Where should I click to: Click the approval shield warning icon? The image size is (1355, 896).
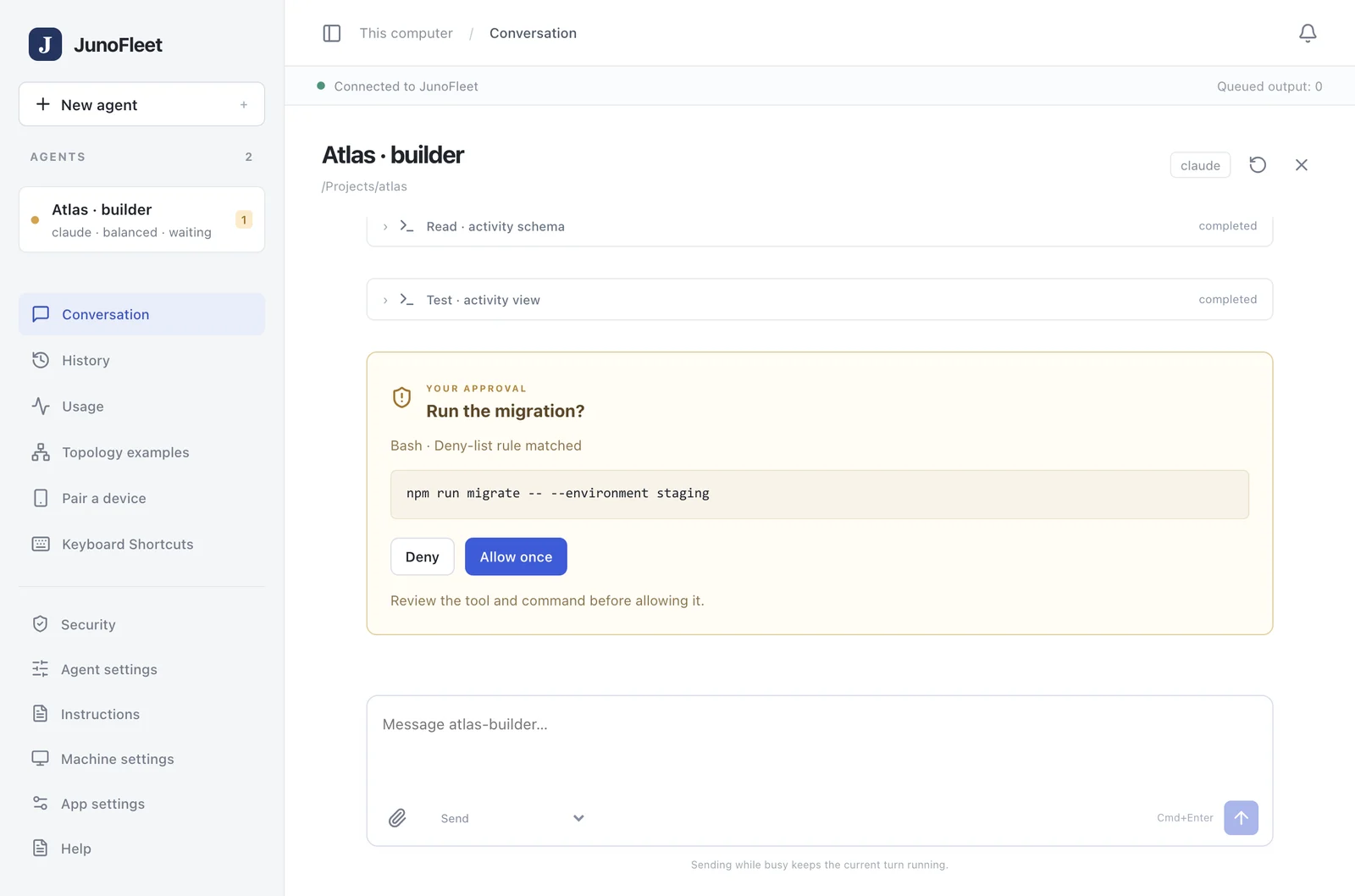401,397
